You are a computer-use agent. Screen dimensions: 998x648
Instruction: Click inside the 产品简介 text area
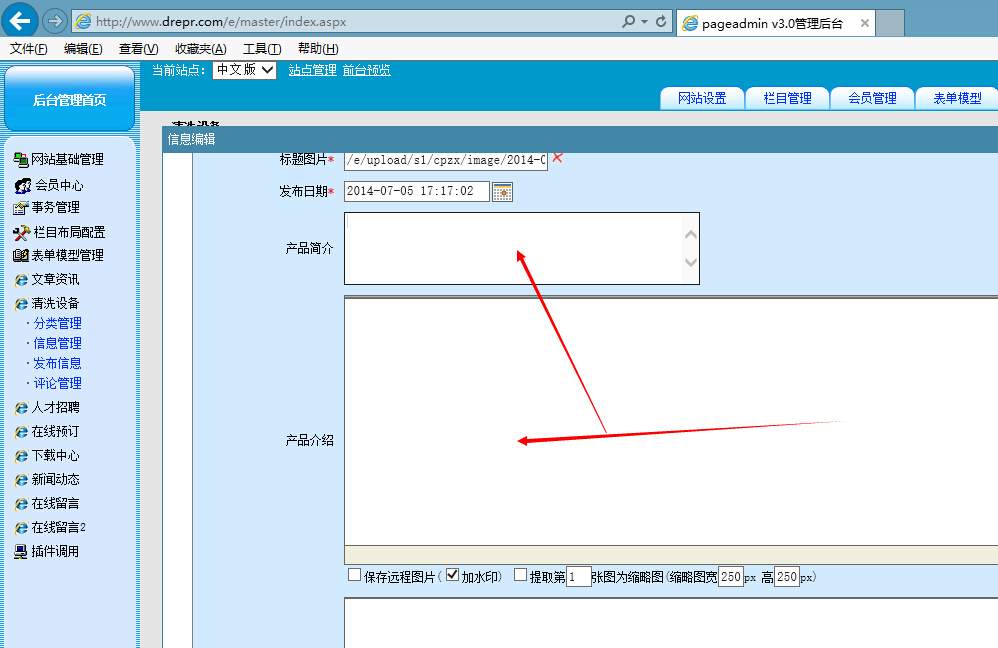point(510,248)
